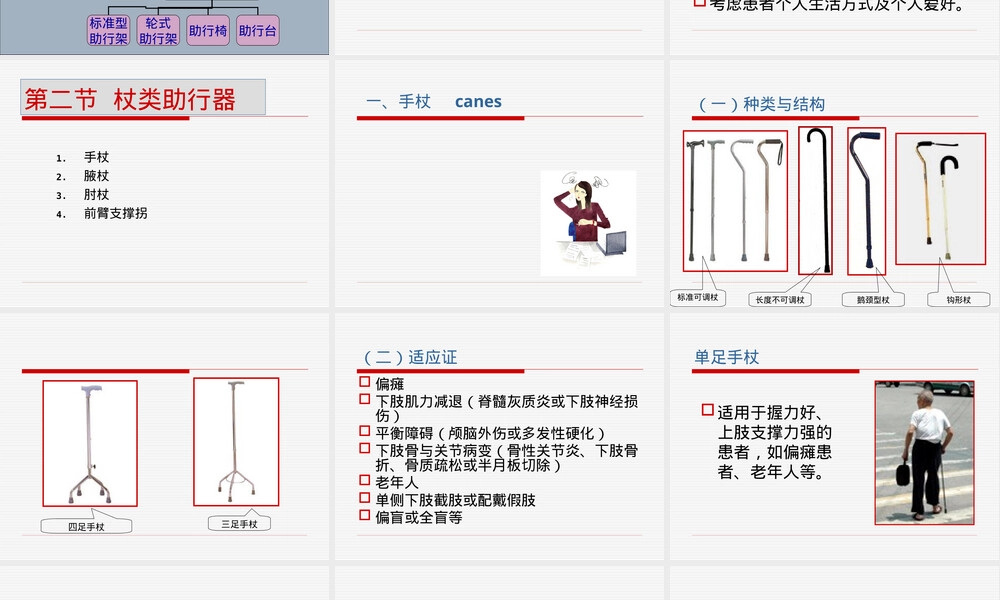The width and height of the screenshot is (1000, 600).
Task: Click the bullet starting 下肢肌力减退
Action: tap(506, 408)
